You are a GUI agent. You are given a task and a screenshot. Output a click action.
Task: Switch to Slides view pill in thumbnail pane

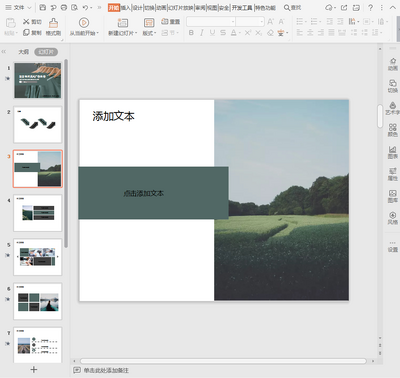46,52
